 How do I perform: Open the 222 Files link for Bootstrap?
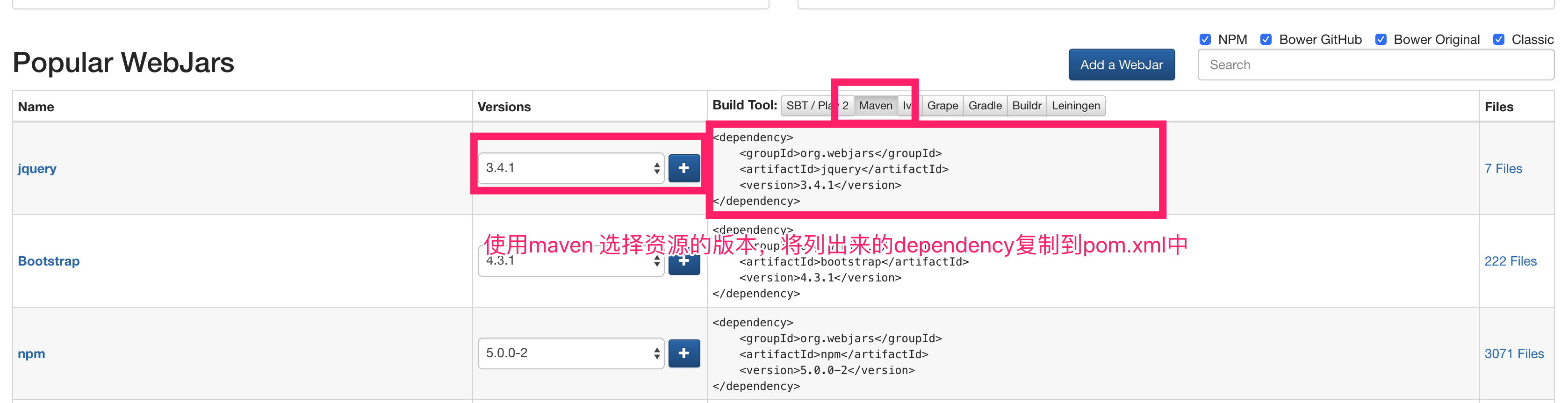pos(1510,261)
